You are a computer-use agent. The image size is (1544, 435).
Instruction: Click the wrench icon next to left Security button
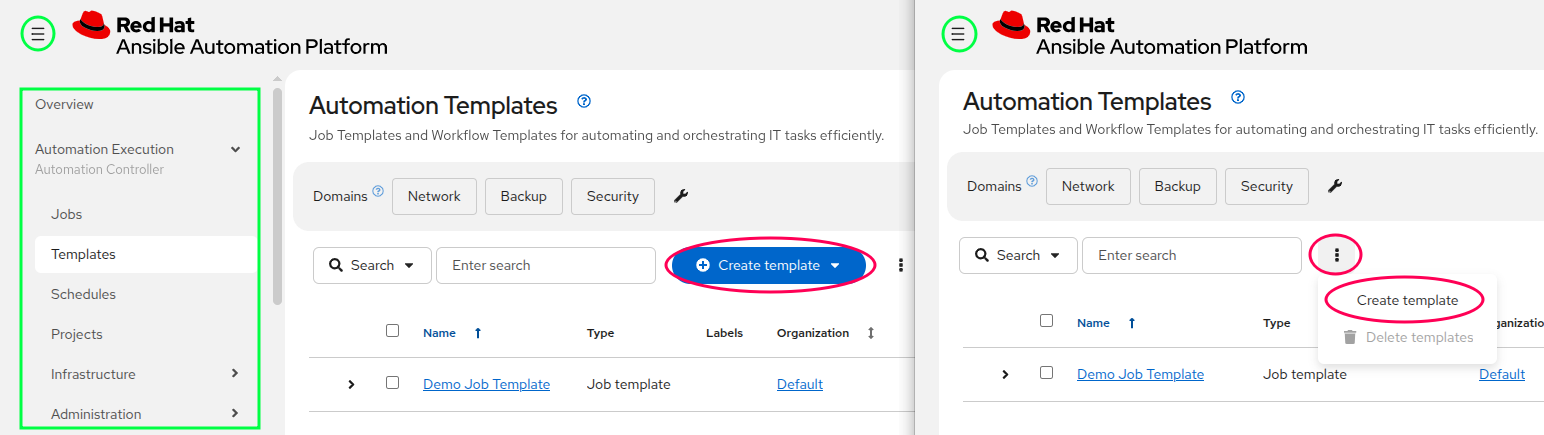click(681, 196)
